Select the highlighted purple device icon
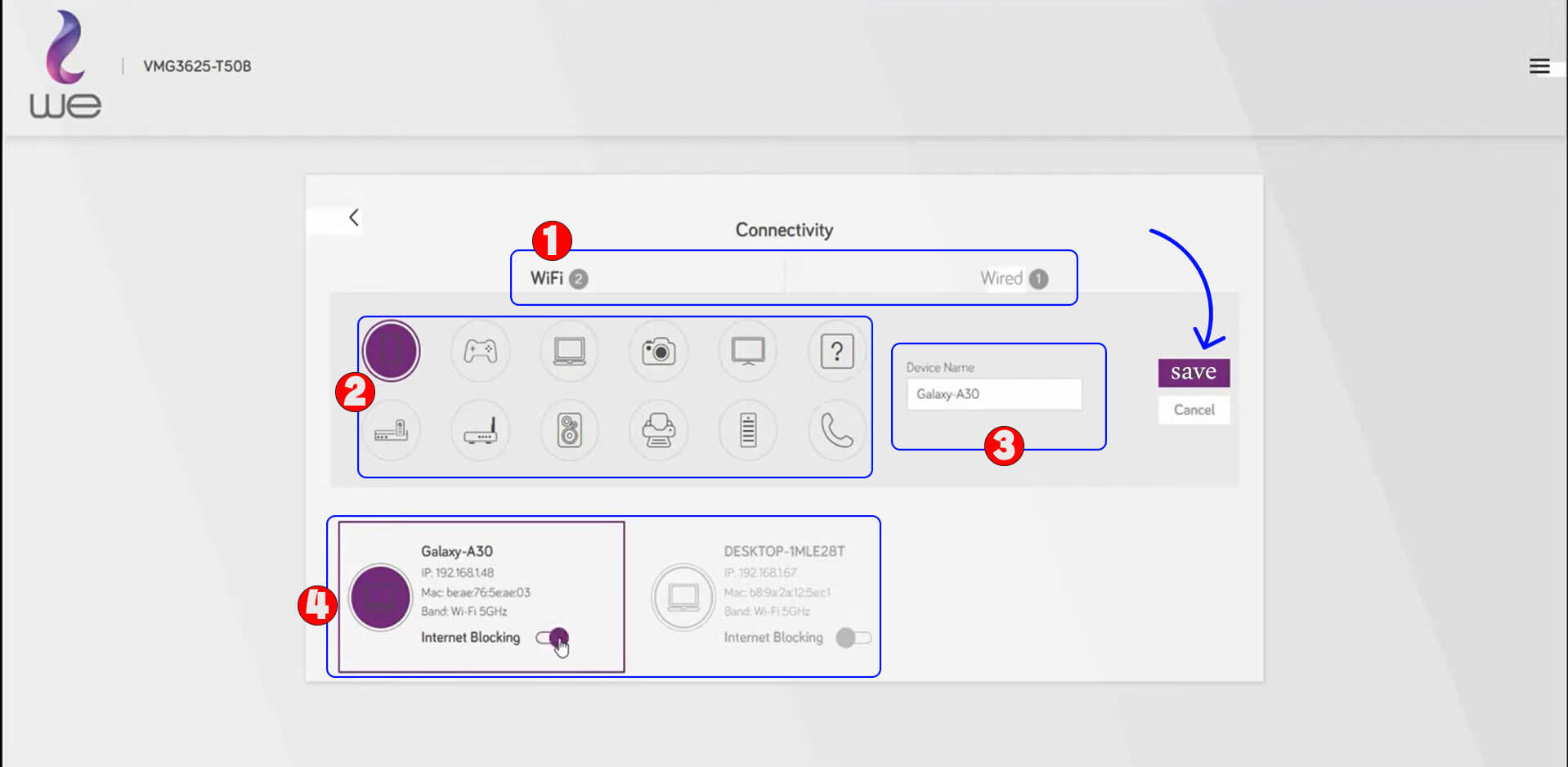Screen dimensions: 1568x767 391,352
